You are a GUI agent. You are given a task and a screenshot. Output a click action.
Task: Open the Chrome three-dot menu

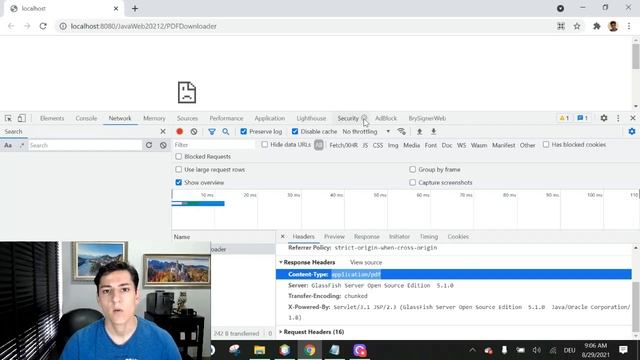point(629,26)
